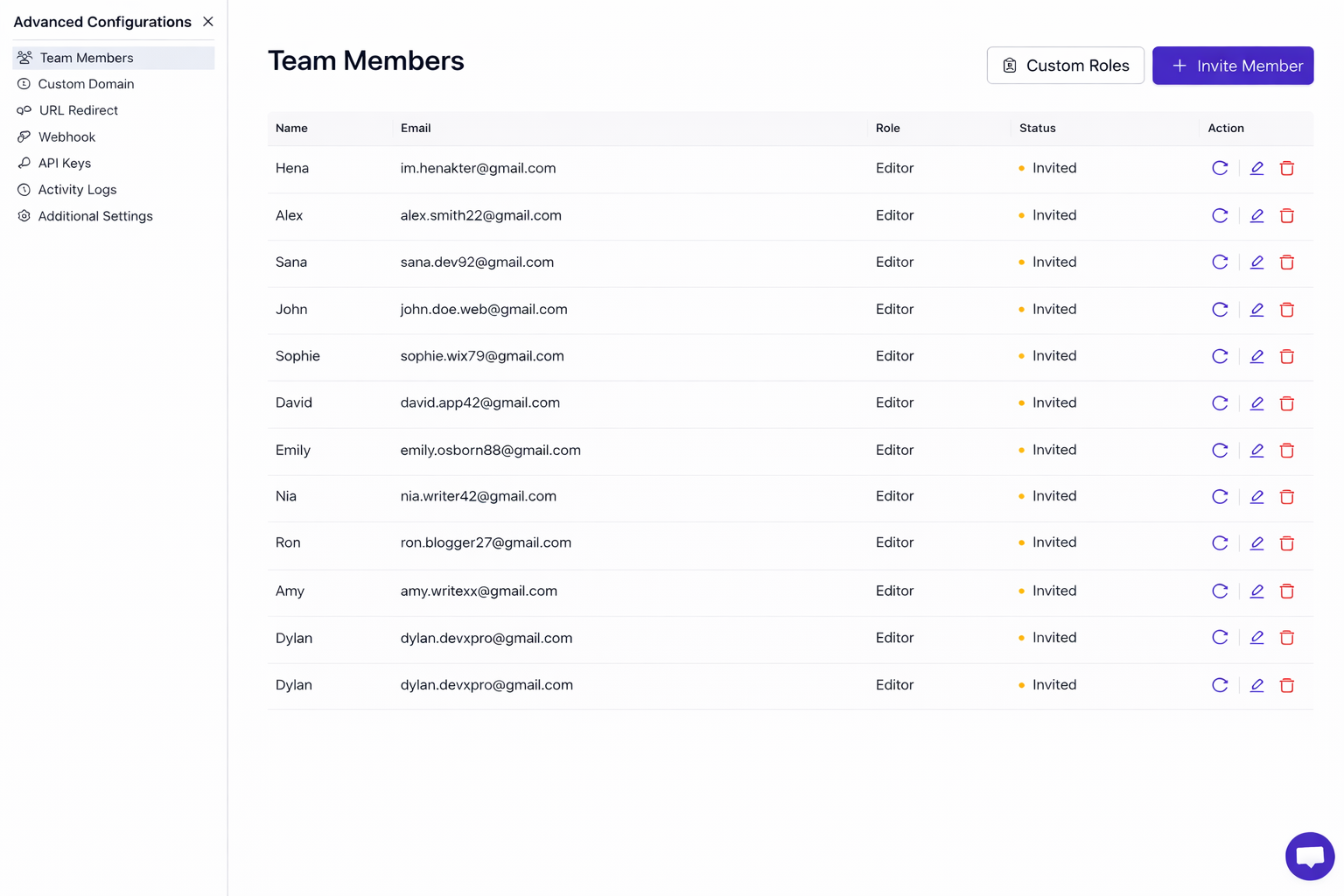The height and width of the screenshot is (896, 1344).
Task: Delete Sana from team members
Action: click(x=1286, y=262)
